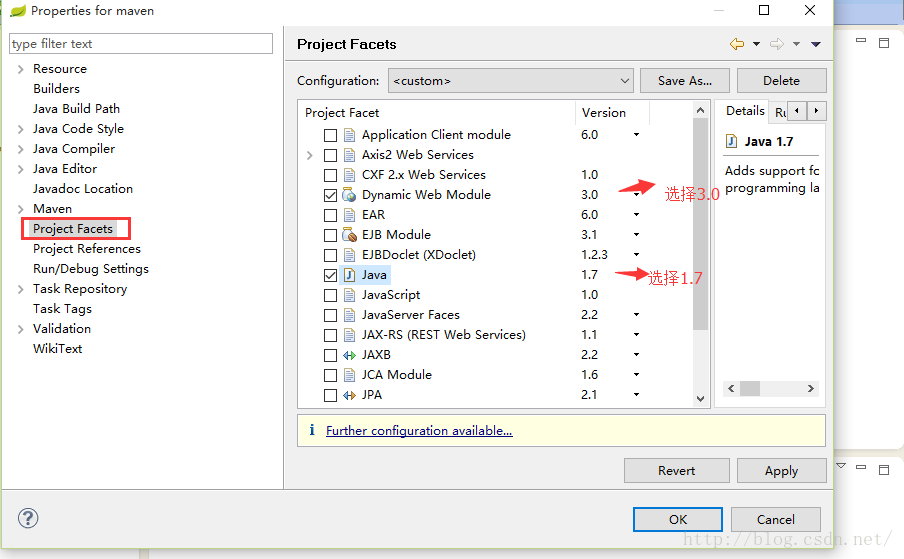Viewport: 904px width, 559px height.
Task: Select Project References in the tree
Action: (86, 248)
